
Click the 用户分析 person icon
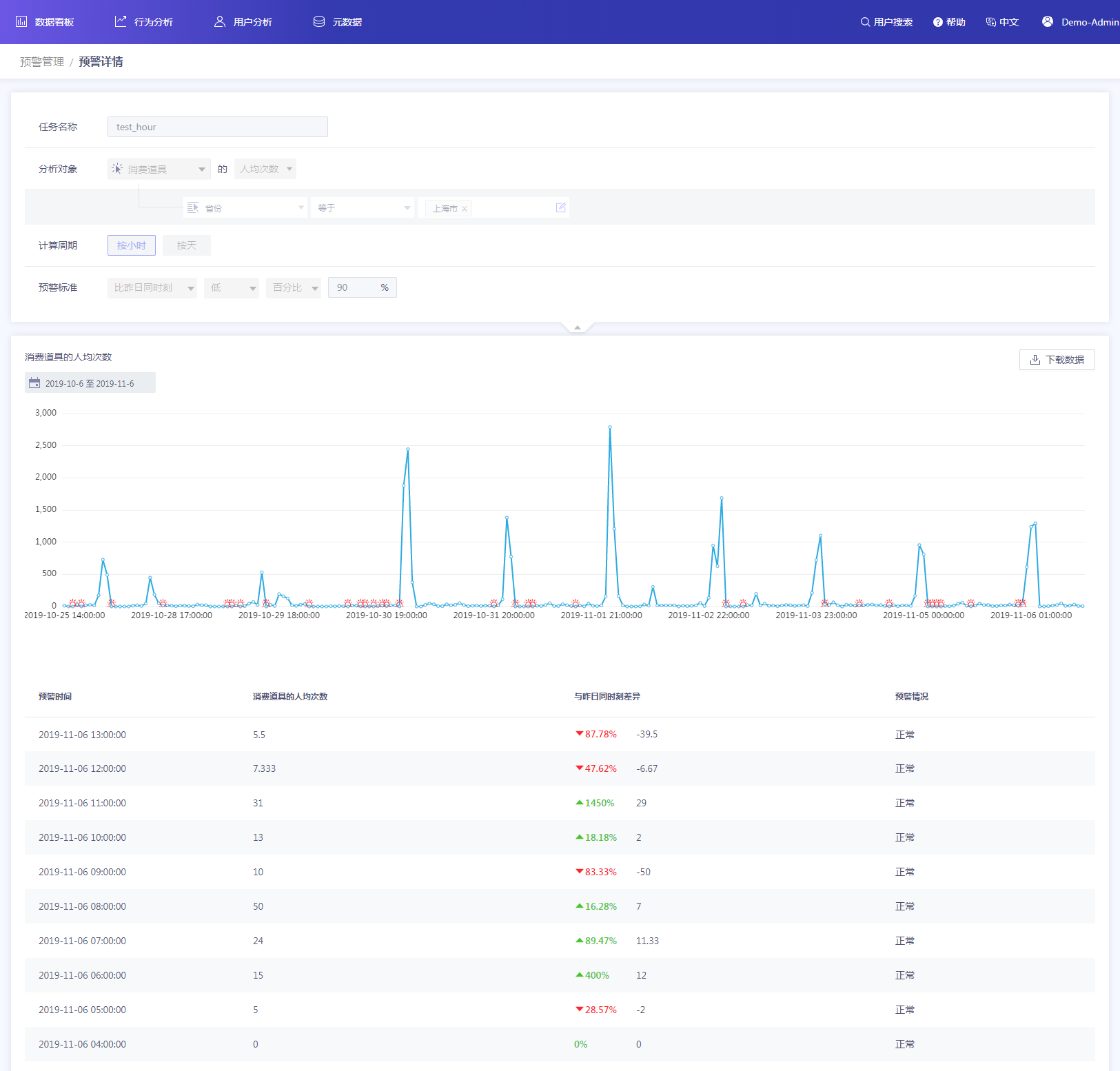220,22
